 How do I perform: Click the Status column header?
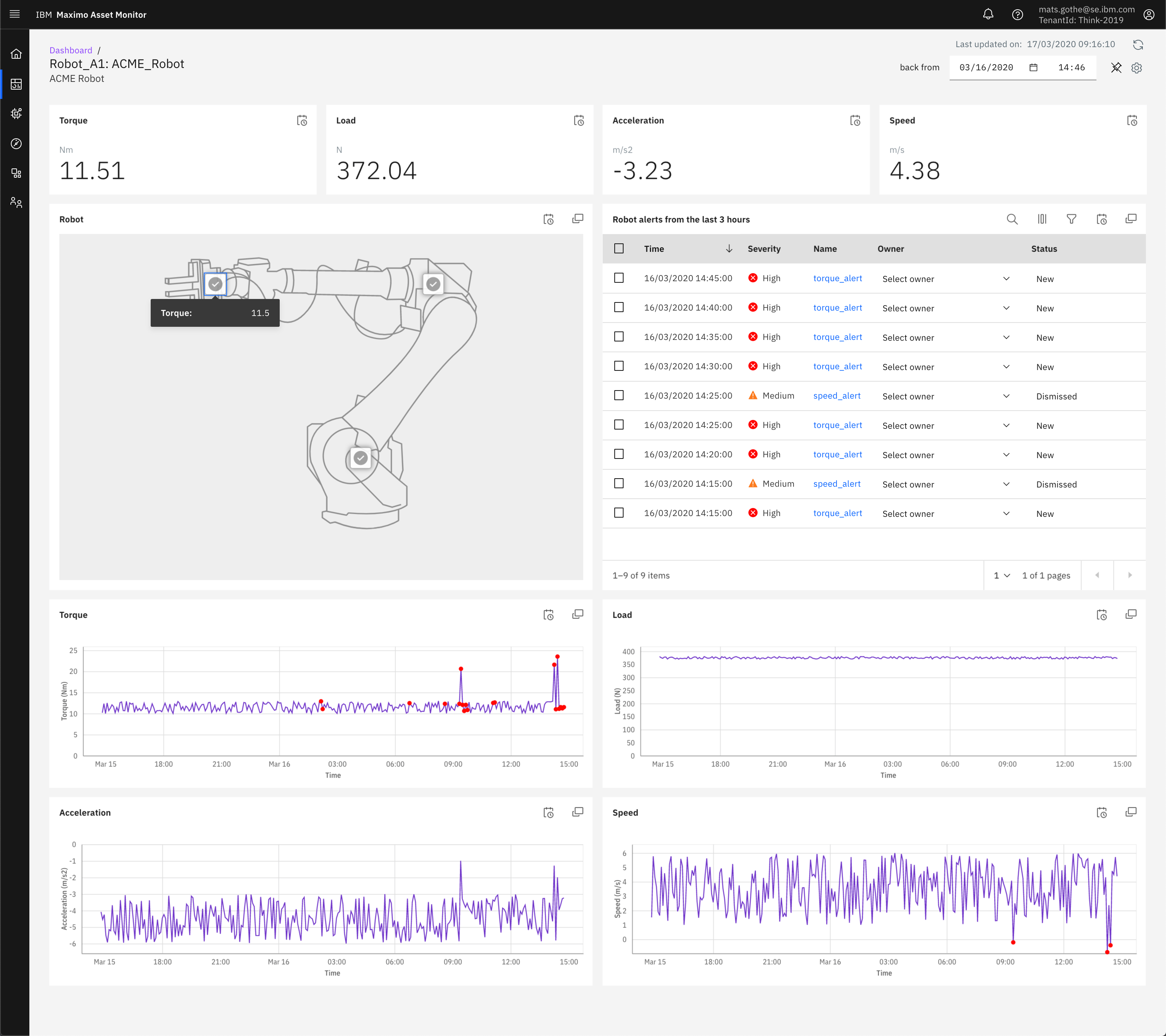1044,249
